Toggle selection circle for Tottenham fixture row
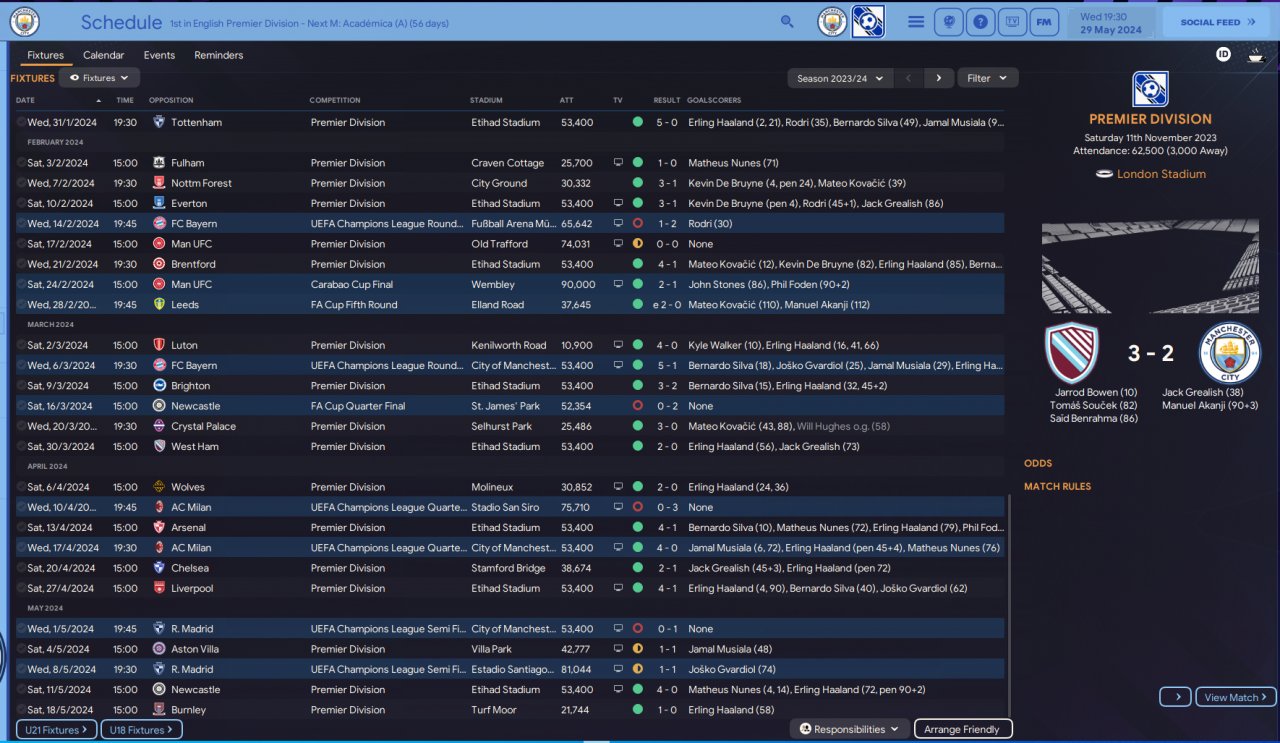The image size is (1280, 743). click(21, 122)
